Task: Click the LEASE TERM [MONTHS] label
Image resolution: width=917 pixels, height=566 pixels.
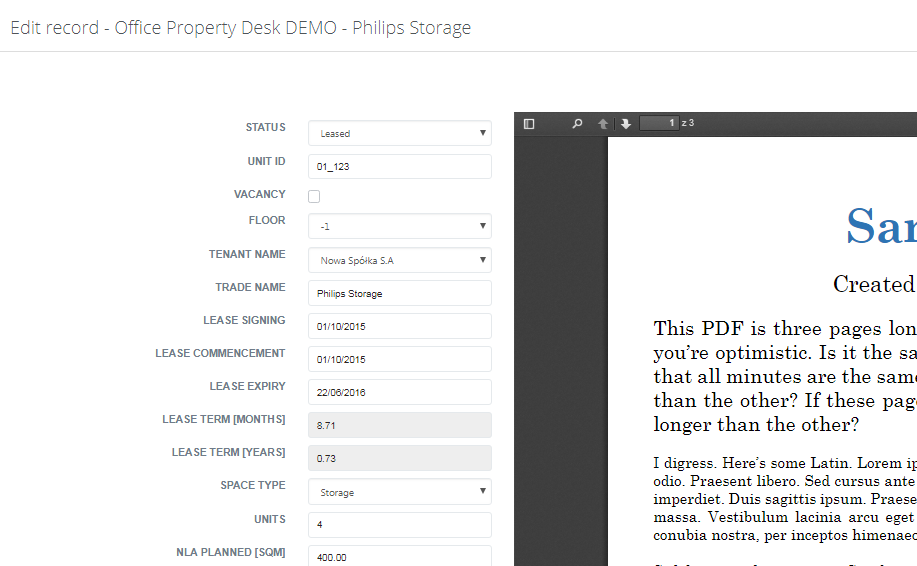Action: [x=224, y=419]
